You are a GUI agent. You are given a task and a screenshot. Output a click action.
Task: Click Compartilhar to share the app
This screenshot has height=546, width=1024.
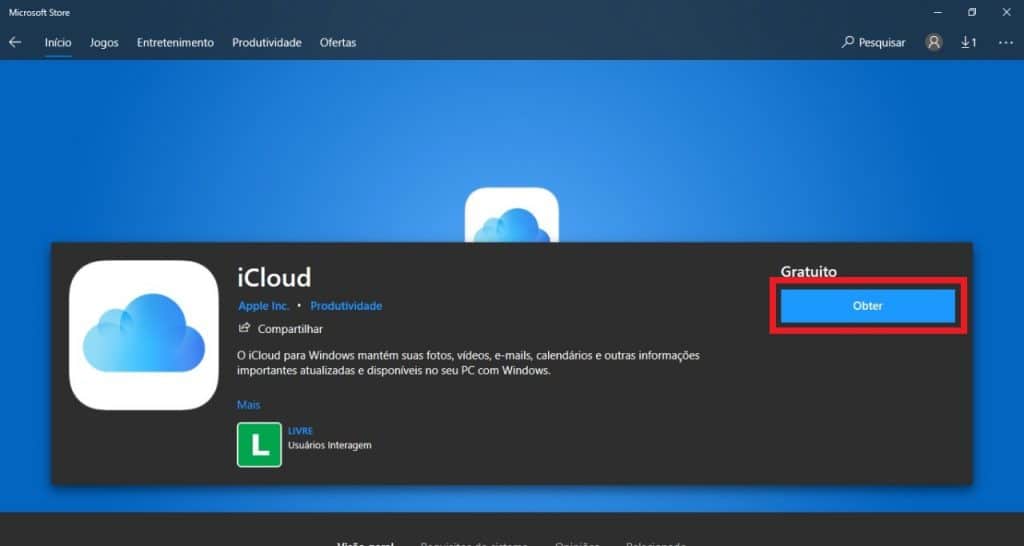[281, 329]
